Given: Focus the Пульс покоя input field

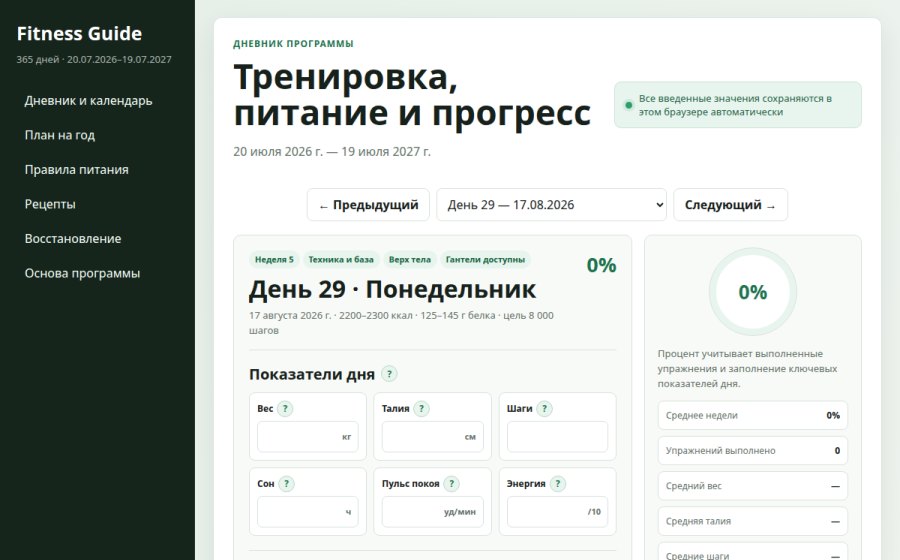Looking at the screenshot, I should tap(433, 512).
